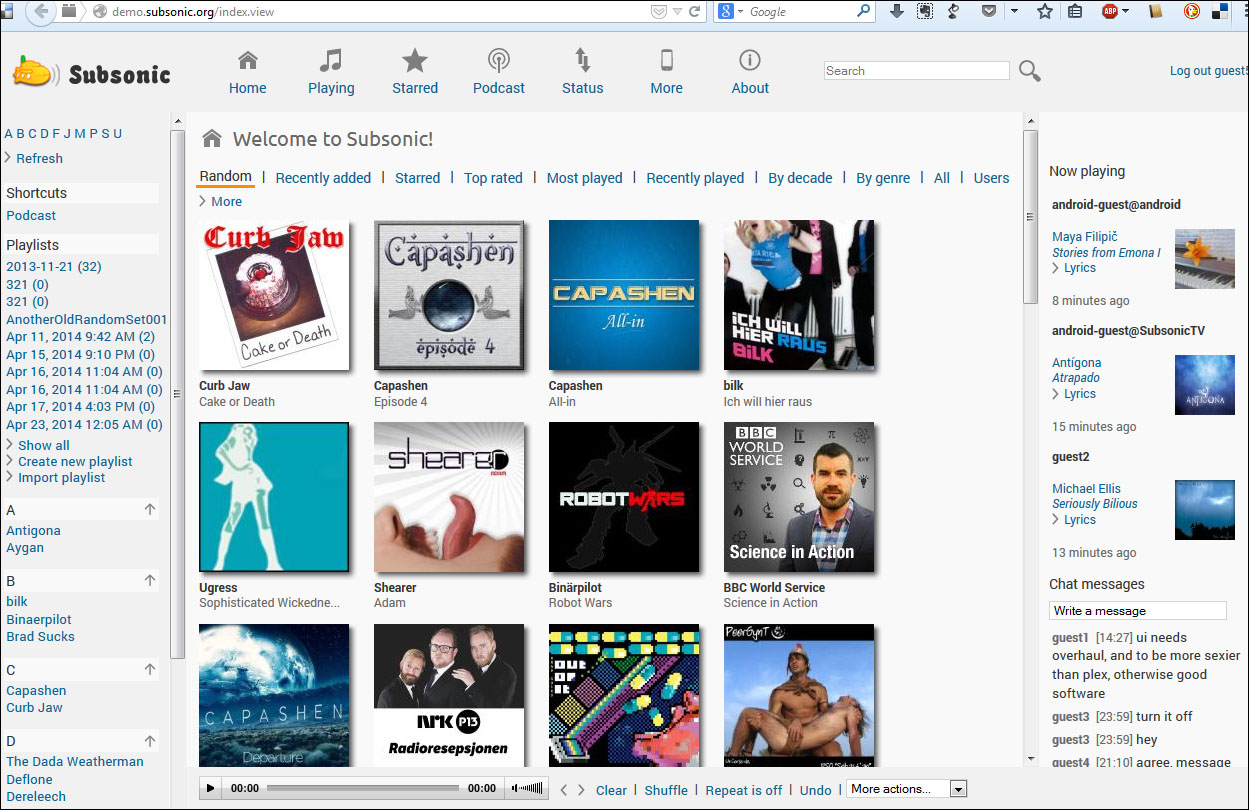The image size is (1249, 810).
Task: Open the browser Downloads arrow
Action: tap(896, 12)
